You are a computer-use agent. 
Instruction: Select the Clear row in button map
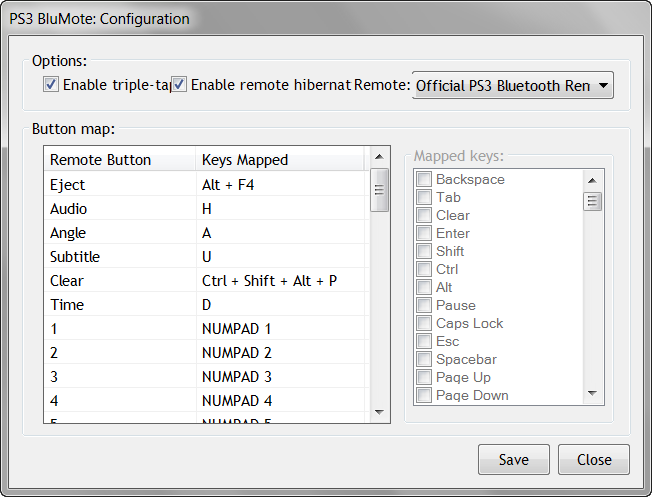(x=207, y=281)
